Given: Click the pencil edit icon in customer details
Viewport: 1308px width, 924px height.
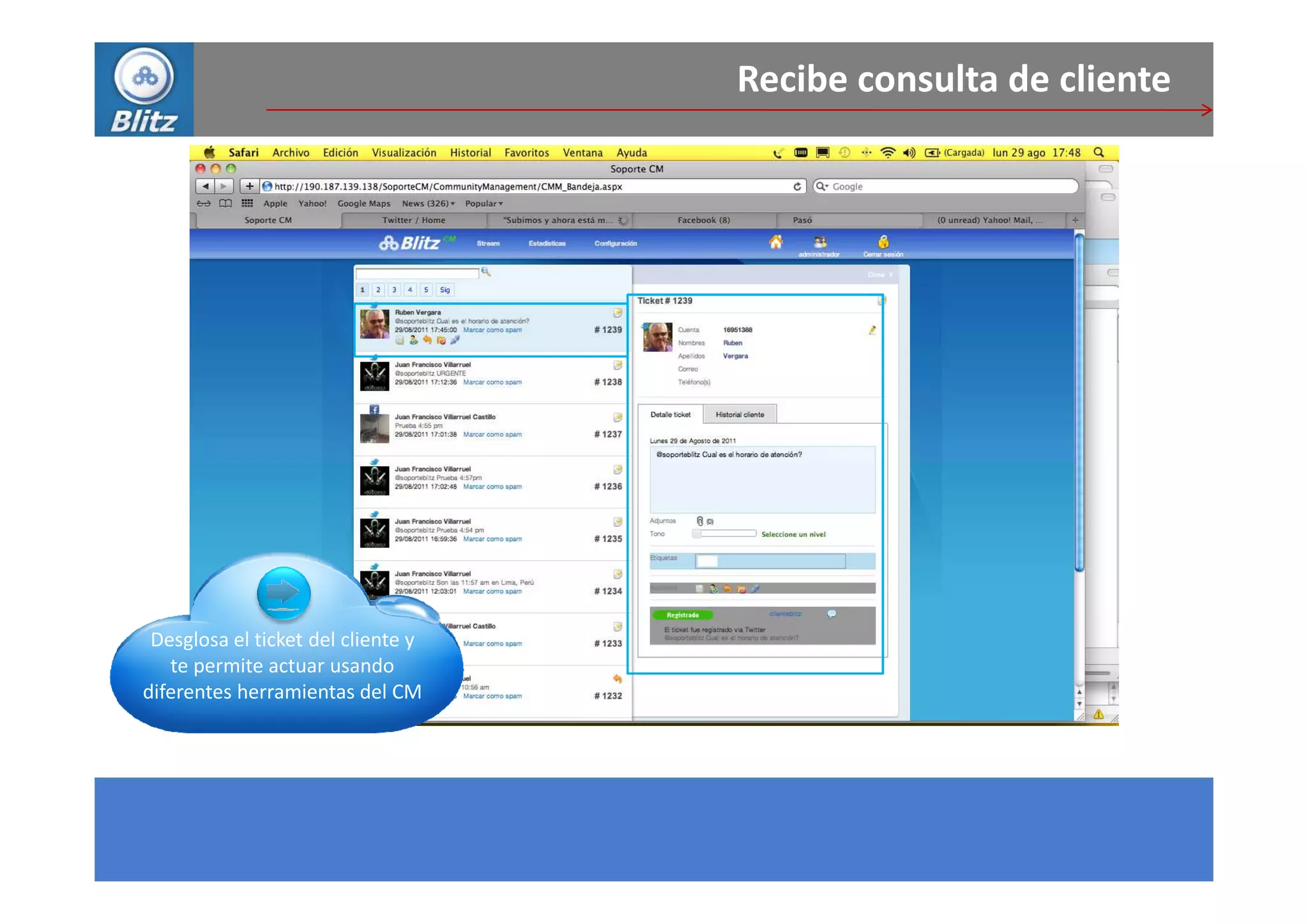Looking at the screenshot, I should [872, 330].
